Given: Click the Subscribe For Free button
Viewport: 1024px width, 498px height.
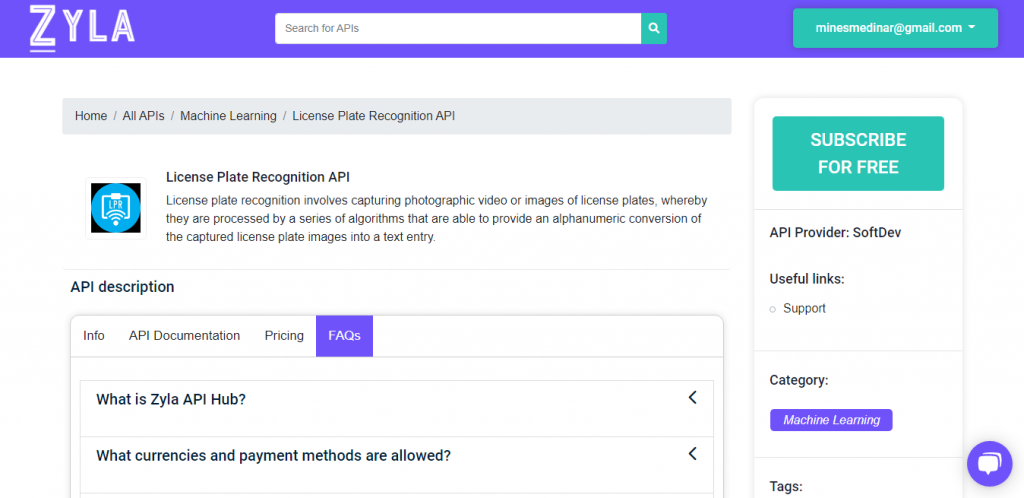Looking at the screenshot, I should point(857,153).
